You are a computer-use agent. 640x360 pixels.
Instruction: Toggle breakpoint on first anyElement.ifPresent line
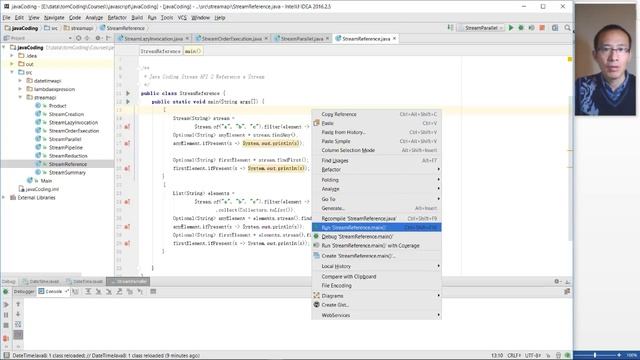(x=127, y=143)
